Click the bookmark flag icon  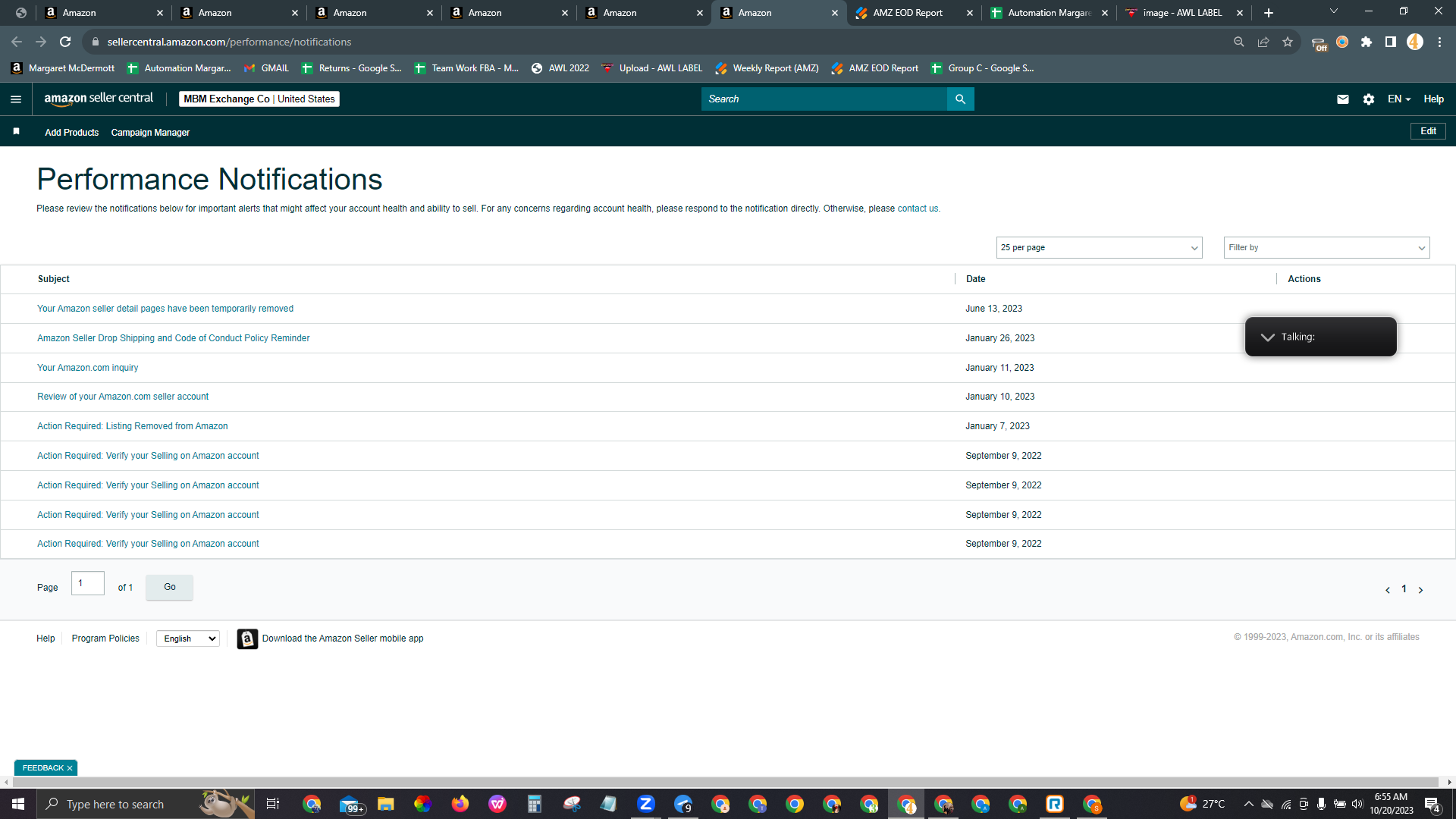17,132
